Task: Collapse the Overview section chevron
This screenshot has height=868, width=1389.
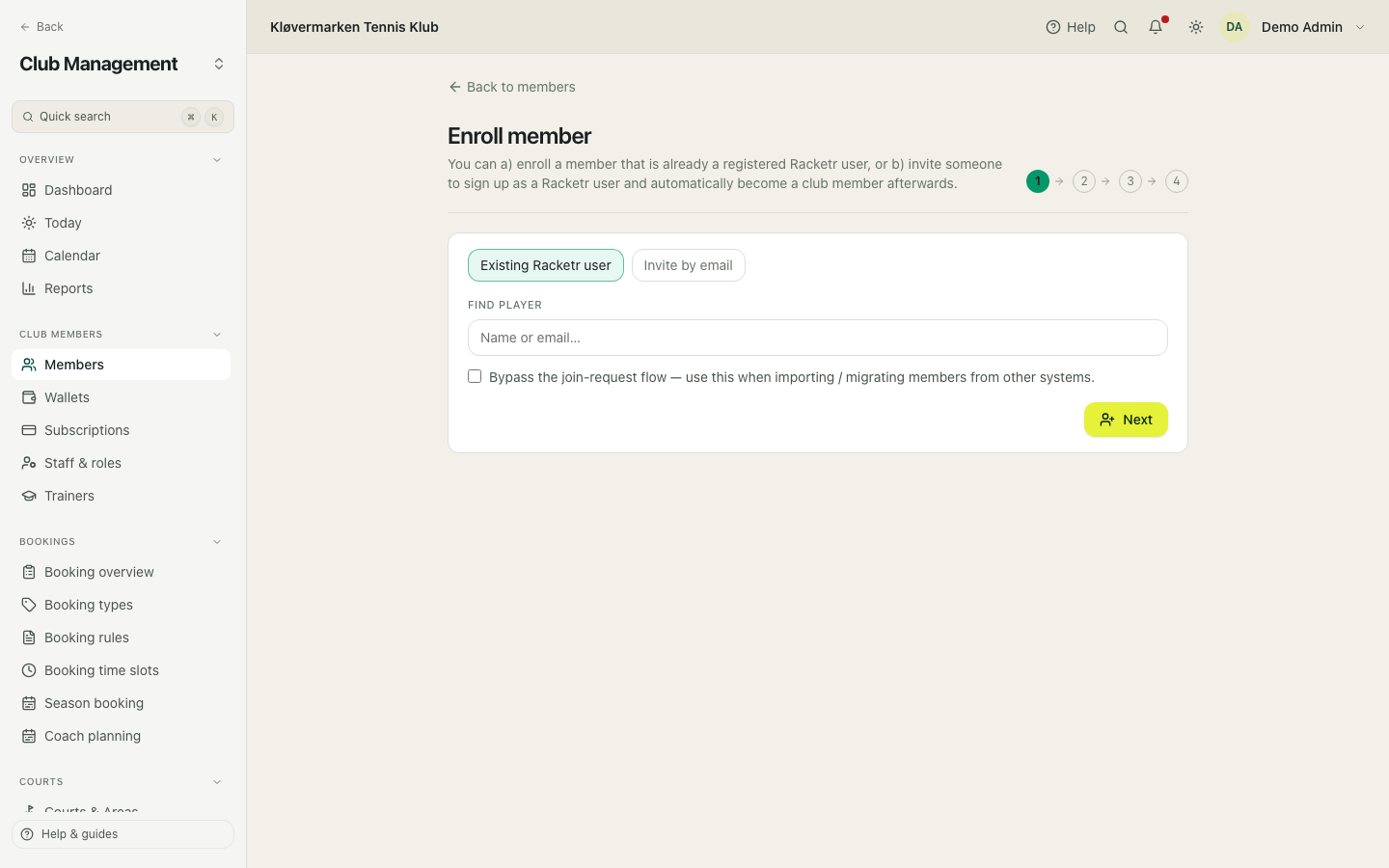Action: click(x=217, y=160)
